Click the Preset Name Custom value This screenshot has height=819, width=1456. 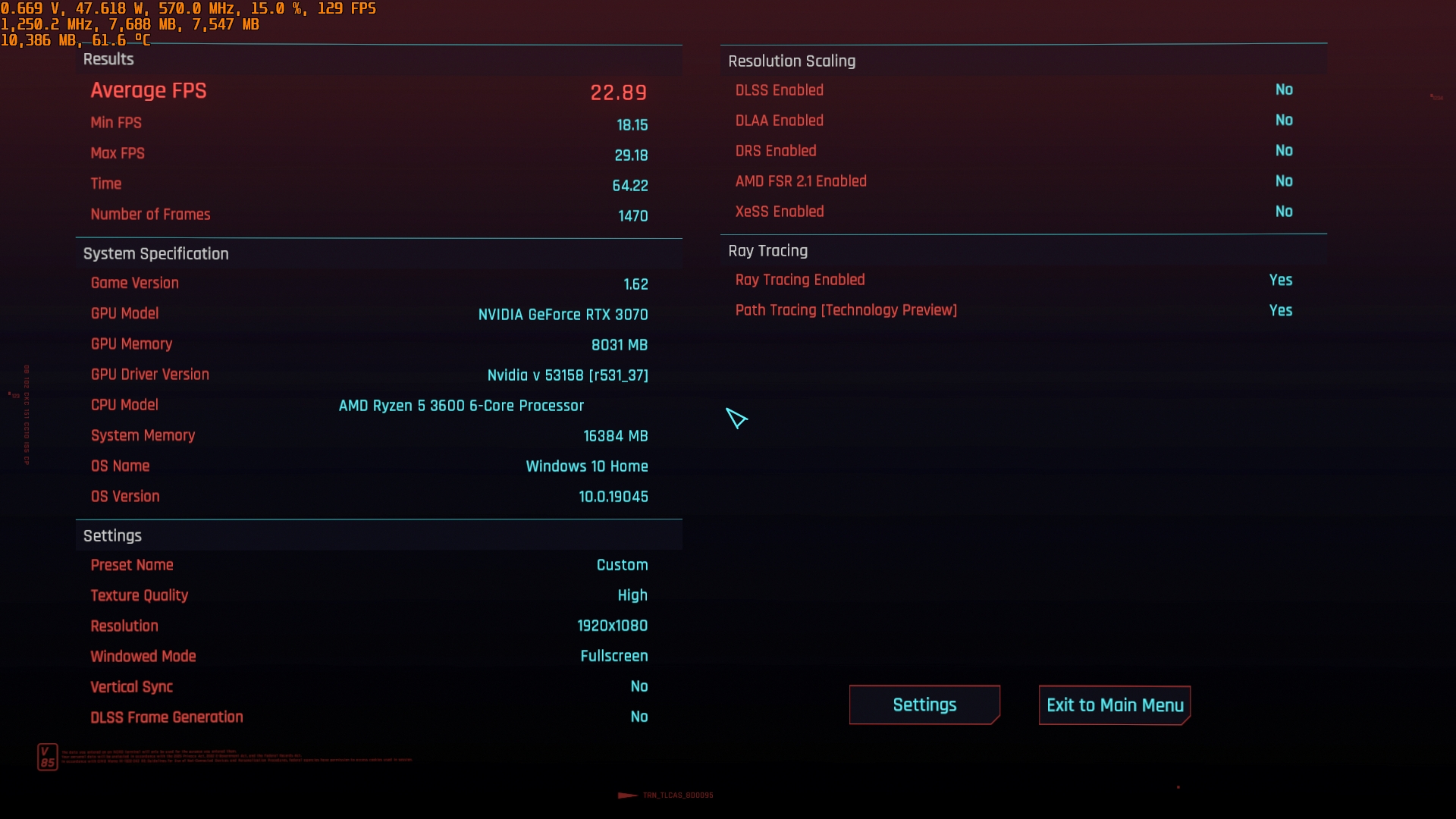622,566
